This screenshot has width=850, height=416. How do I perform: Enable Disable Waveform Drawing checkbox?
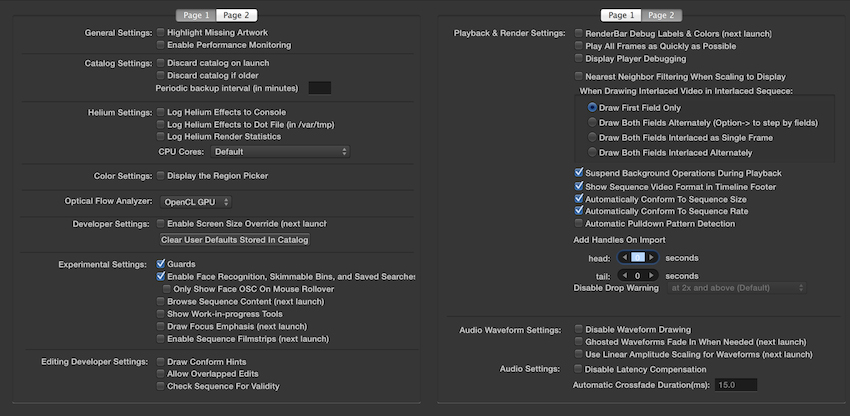(579, 328)
